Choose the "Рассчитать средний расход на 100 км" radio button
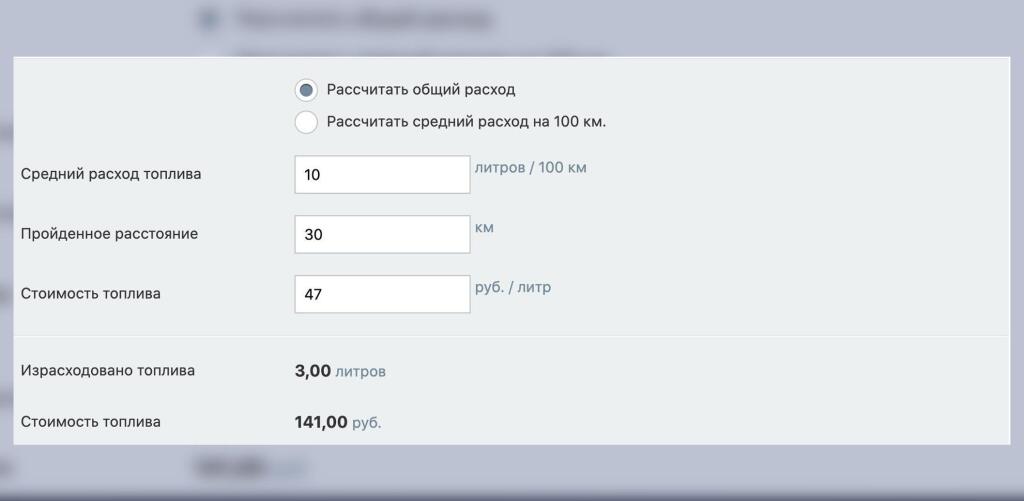Viewport: 1024px width, 501px height. tap(306, 123)
